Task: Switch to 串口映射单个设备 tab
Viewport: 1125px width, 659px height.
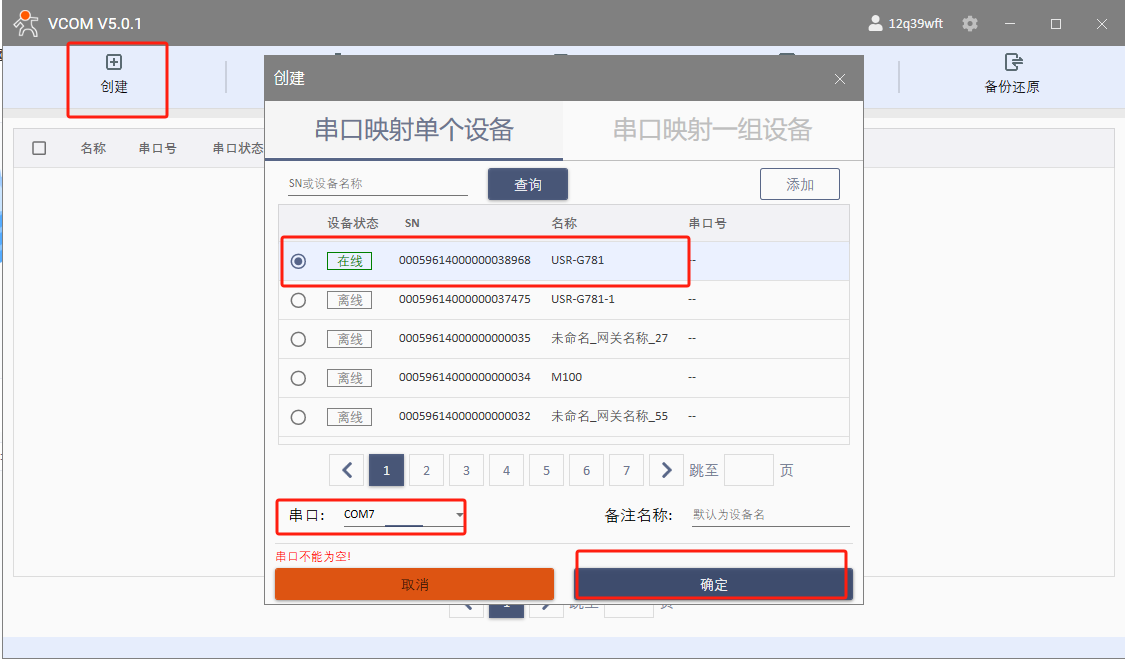Action: 414,129
